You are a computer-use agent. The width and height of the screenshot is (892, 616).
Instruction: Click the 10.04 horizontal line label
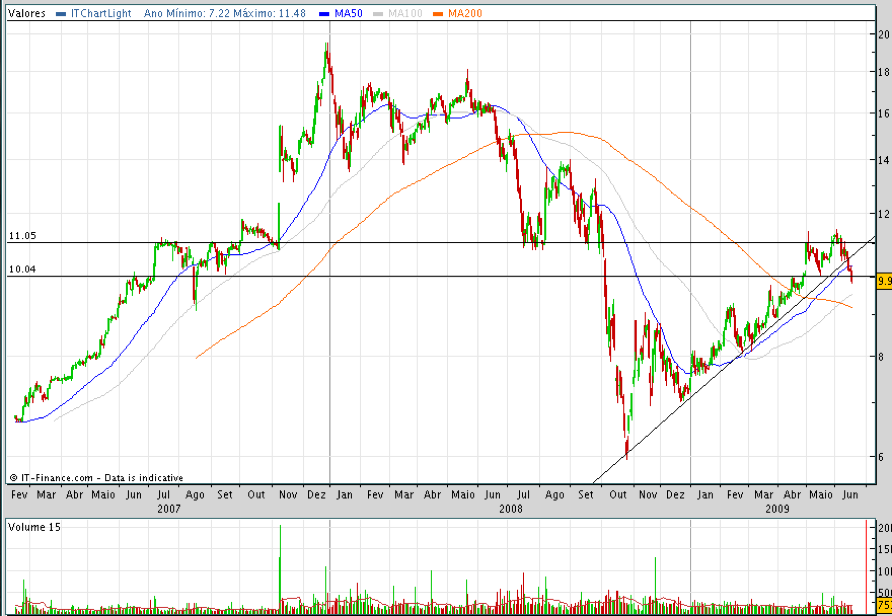click(23, 269)
